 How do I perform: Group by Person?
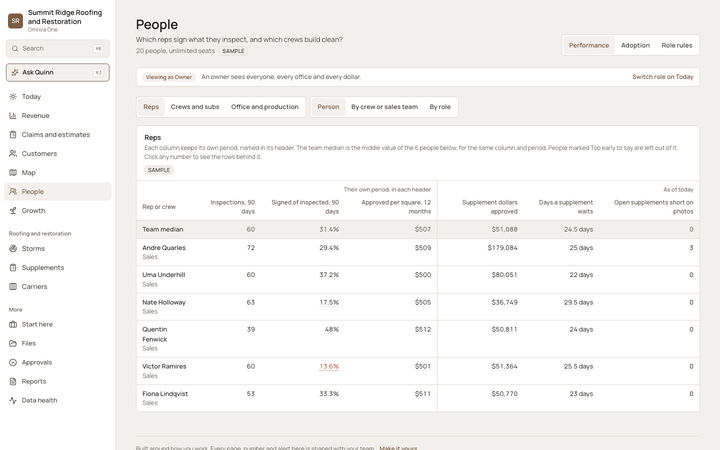point(328,107)
